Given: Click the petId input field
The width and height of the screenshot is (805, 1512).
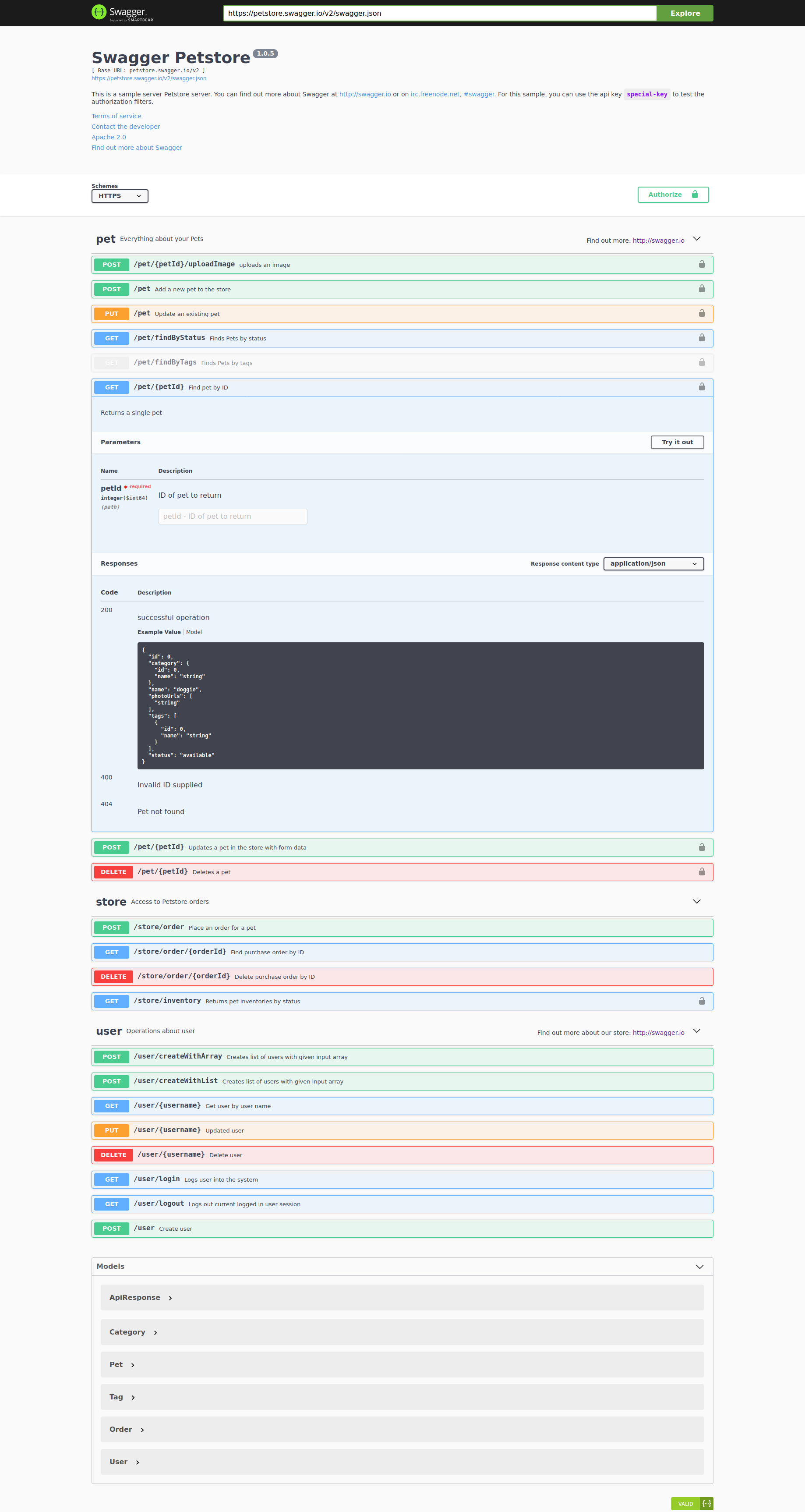Looking at the screenshot, I should pos(233,516).
